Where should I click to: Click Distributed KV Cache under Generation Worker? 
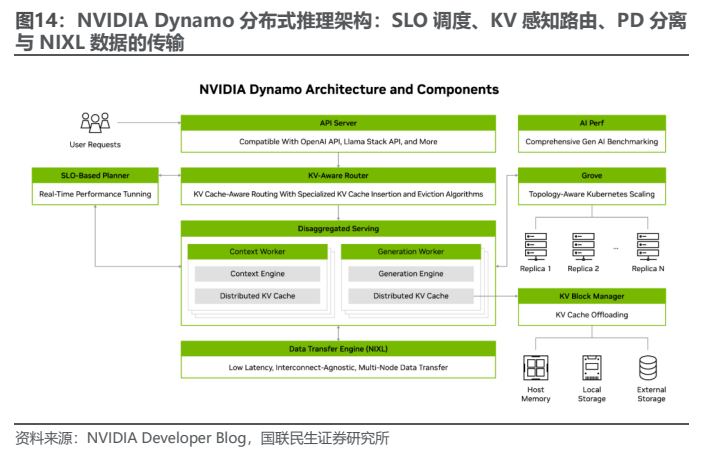click(411, 296)
